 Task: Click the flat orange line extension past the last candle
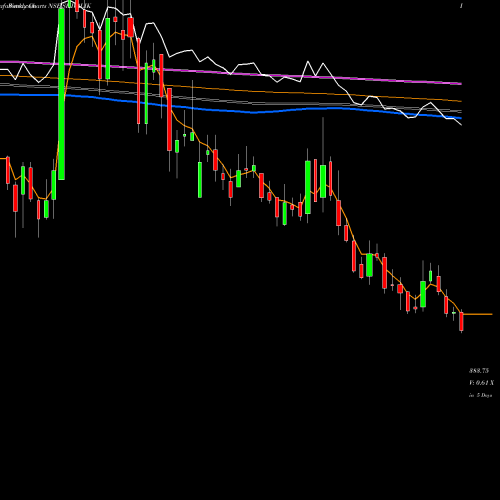tap(478, 314)
